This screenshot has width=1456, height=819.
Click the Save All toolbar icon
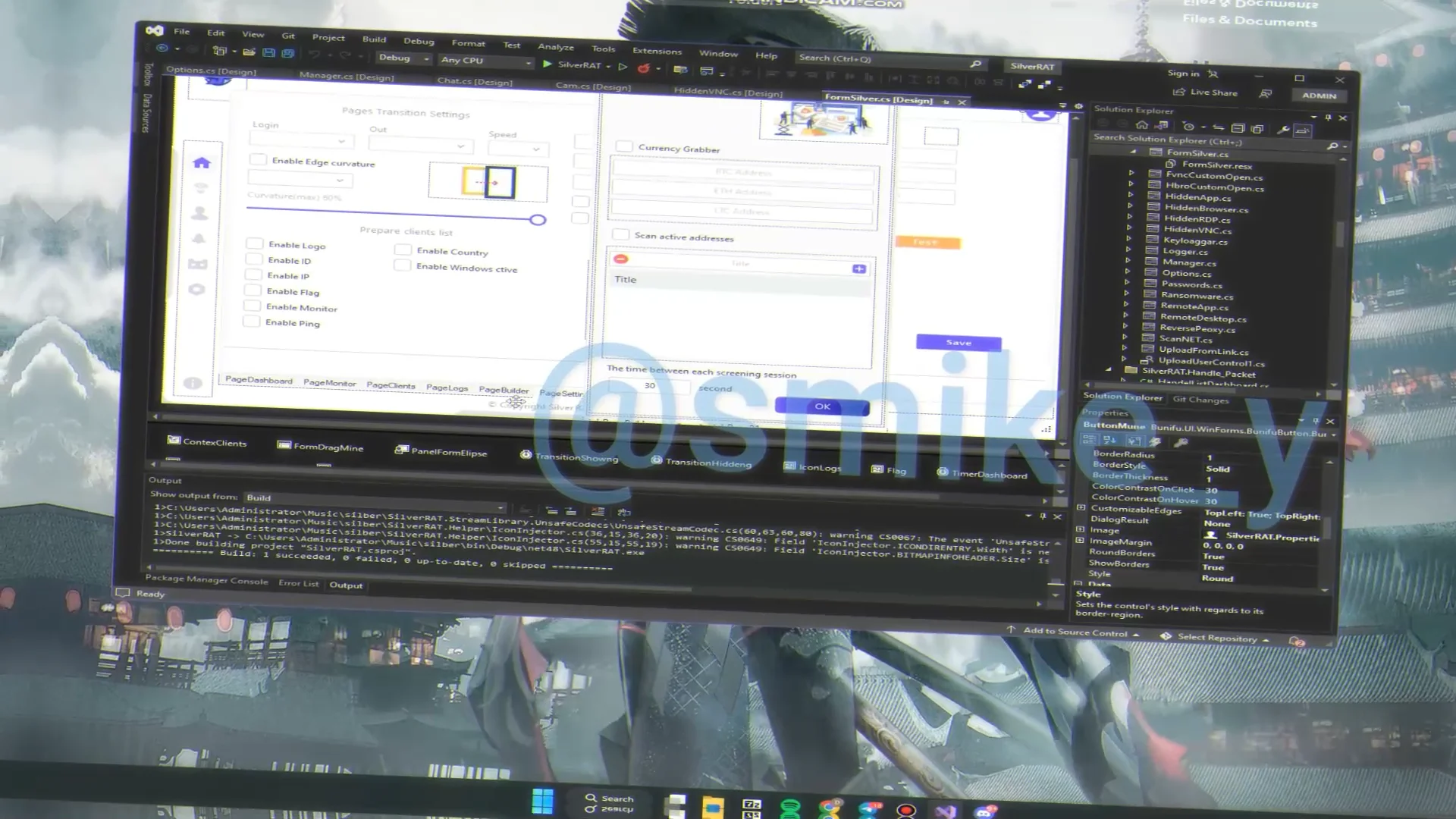pyautogui.click(x=287, y=53)
